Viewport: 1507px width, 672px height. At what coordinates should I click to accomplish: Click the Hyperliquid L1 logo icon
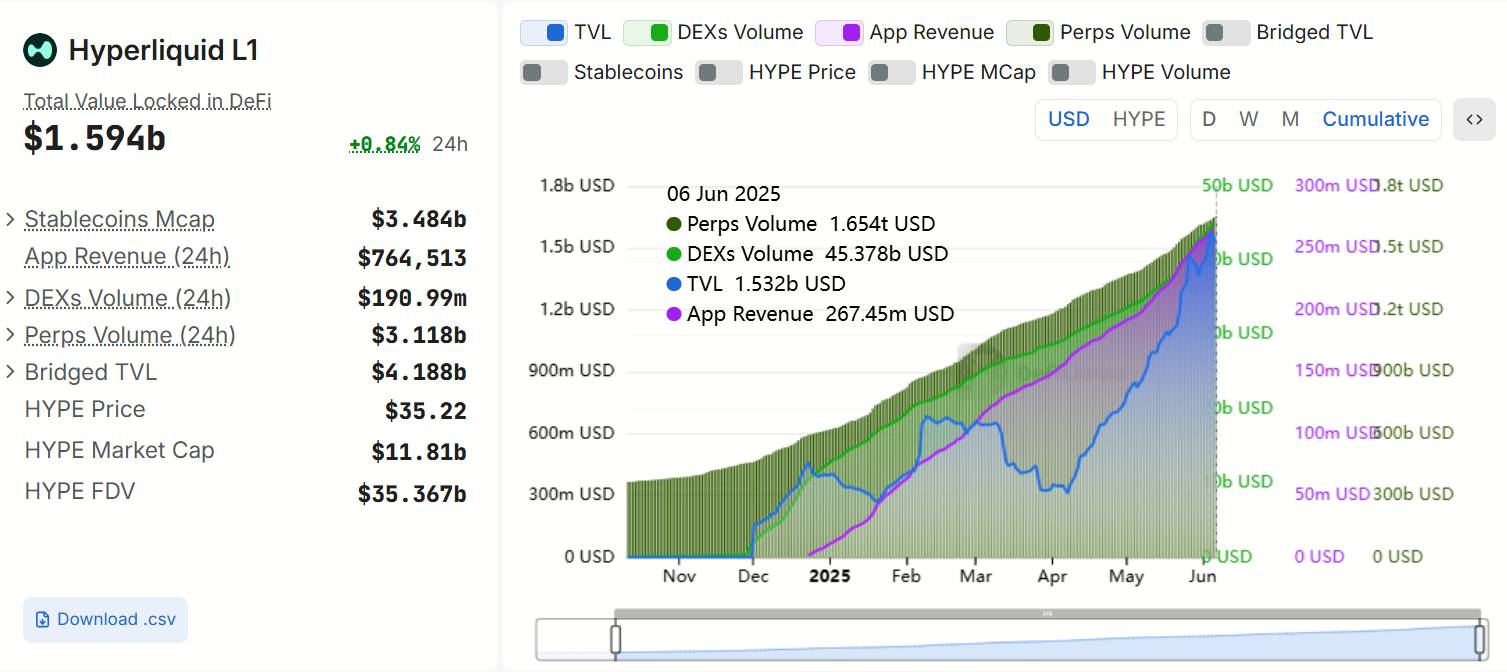(x=41, y=50)
